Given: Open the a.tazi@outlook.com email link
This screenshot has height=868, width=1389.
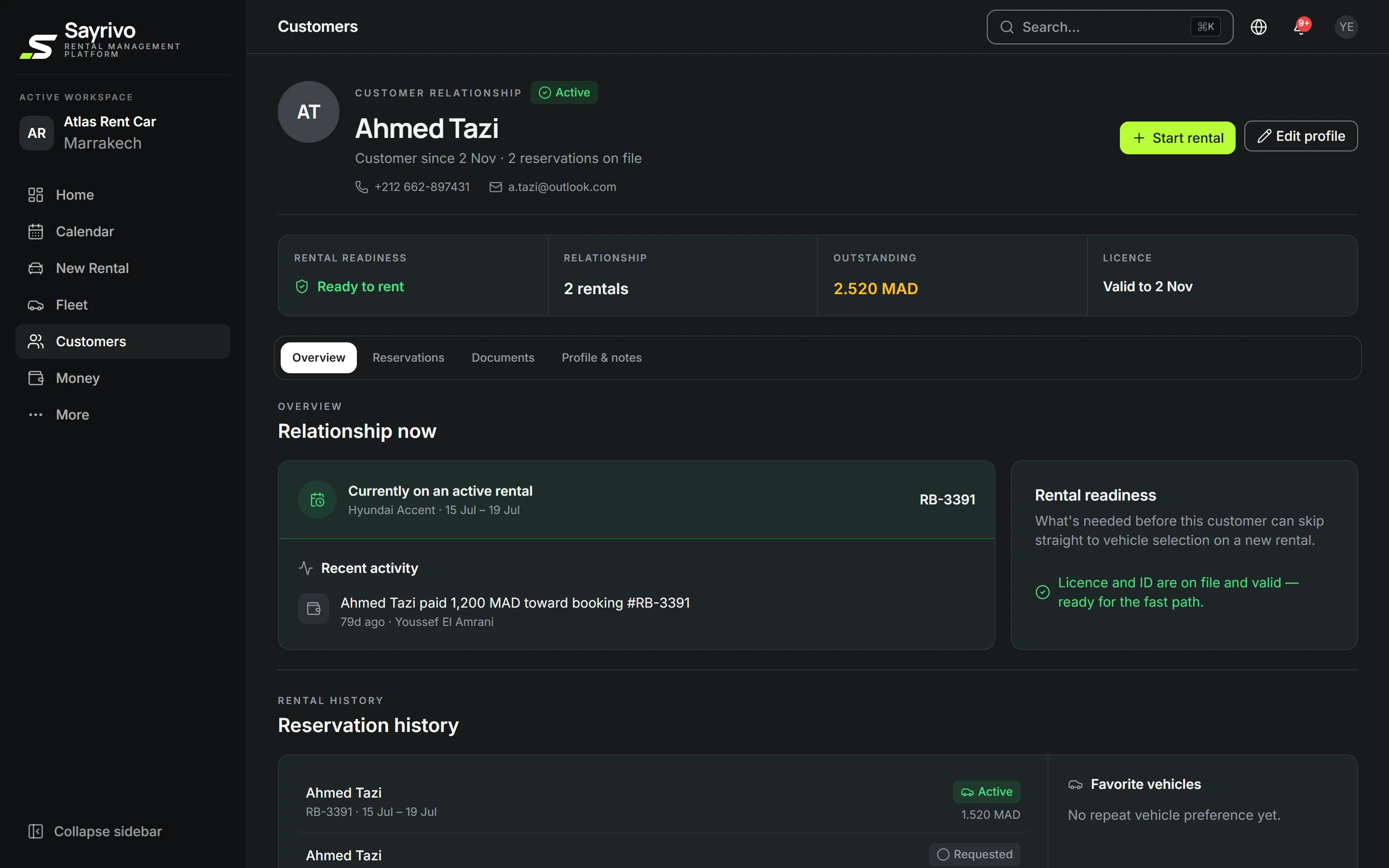Looking at the screenshot, I should click(562, 187).
